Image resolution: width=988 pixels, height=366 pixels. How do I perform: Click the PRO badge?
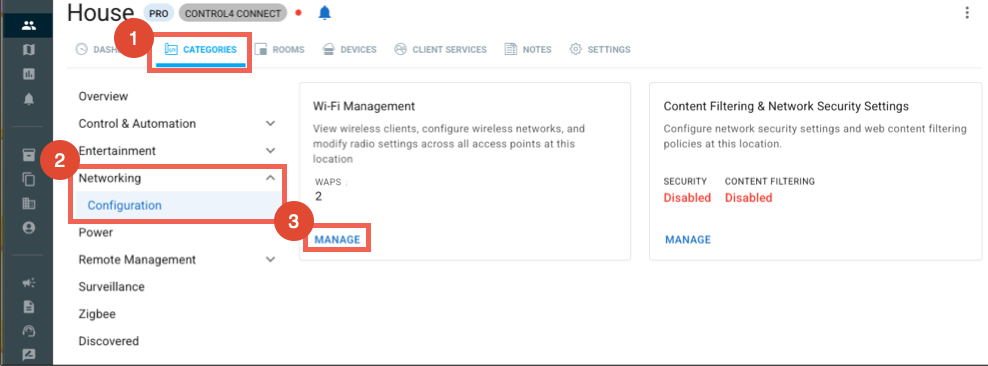pyautogui.click(x=158, y=13)
